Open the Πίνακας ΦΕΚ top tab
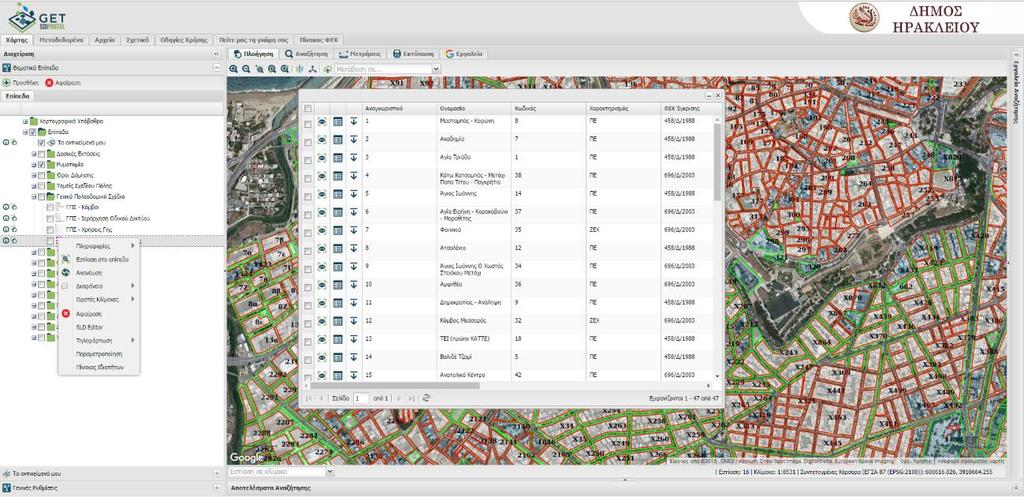Image resolution: width=1024 pixels, height=497 pixels. click(x=319, y=40)
